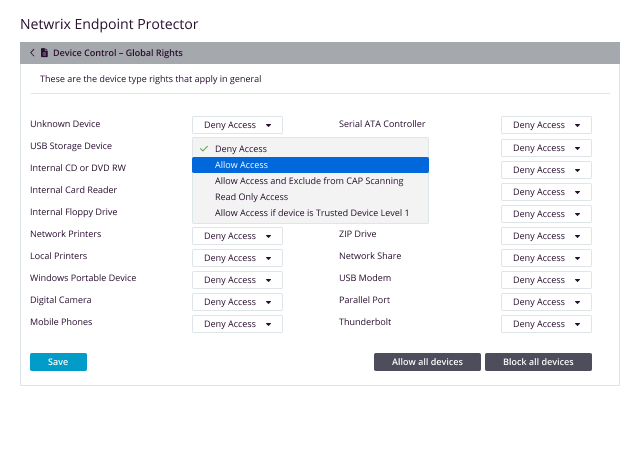Open the Windows Portable Device access dropdown

coord(237,280)
